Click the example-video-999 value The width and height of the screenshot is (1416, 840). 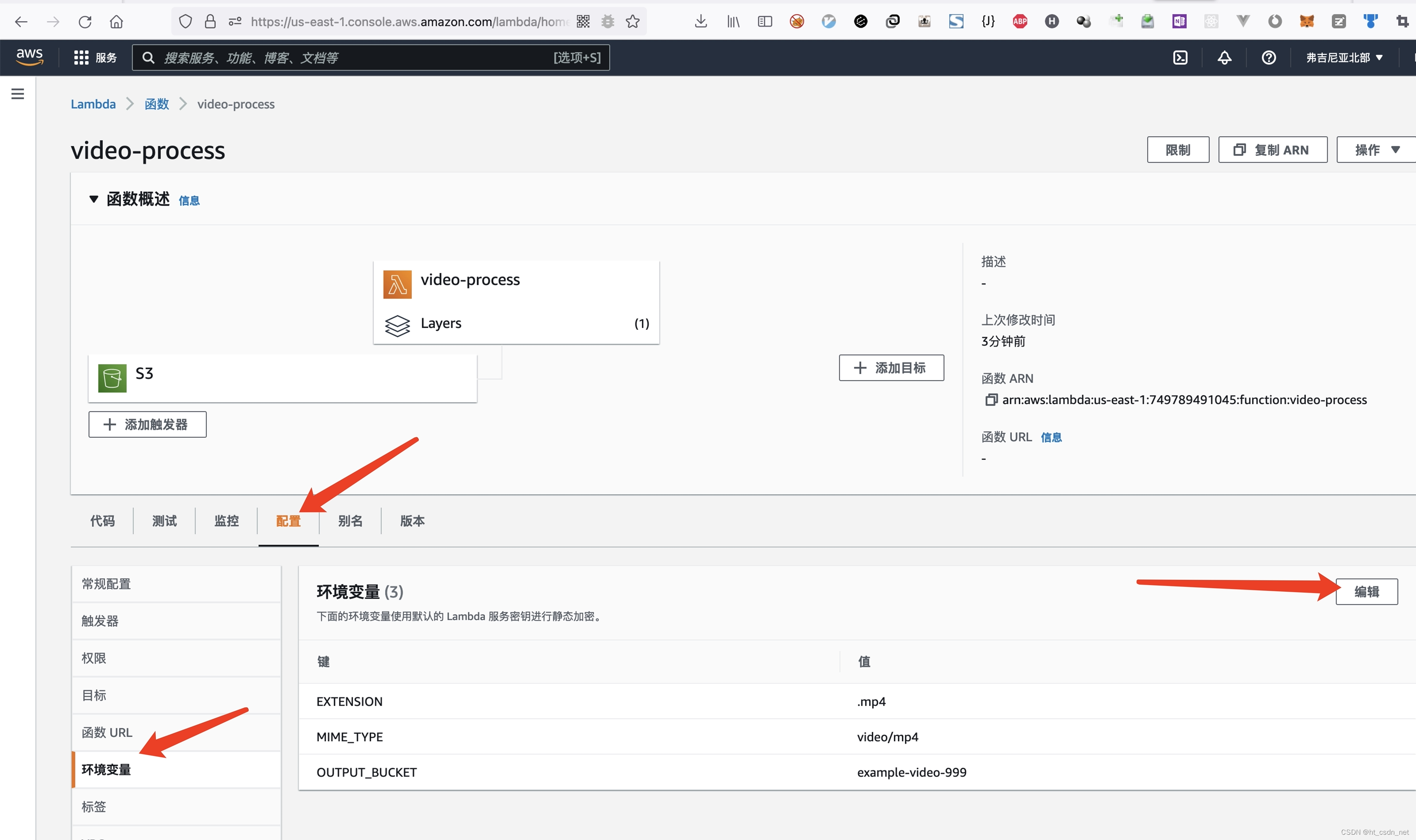(912, 772)
